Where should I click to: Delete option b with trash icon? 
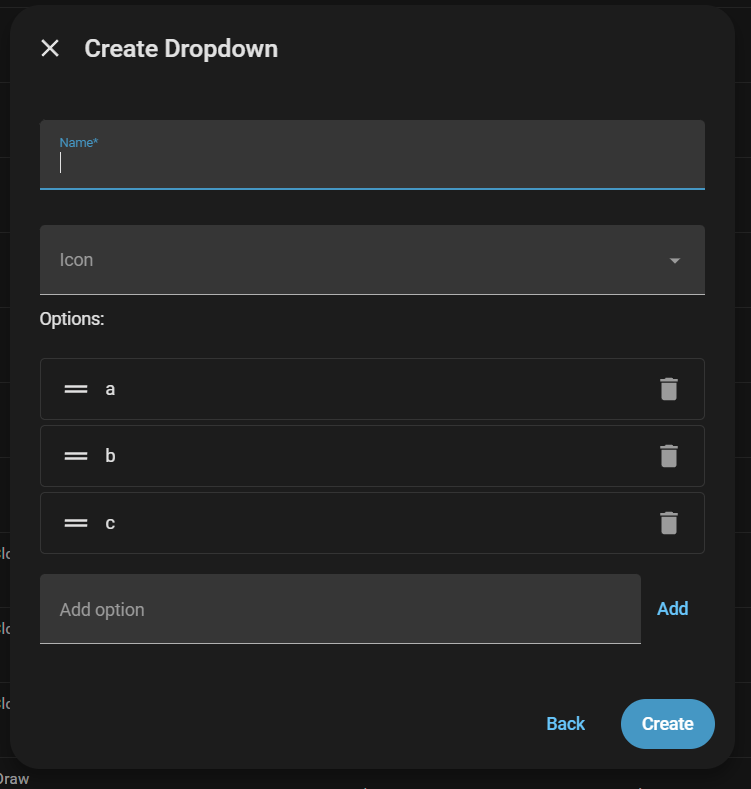tap(669, 456)
